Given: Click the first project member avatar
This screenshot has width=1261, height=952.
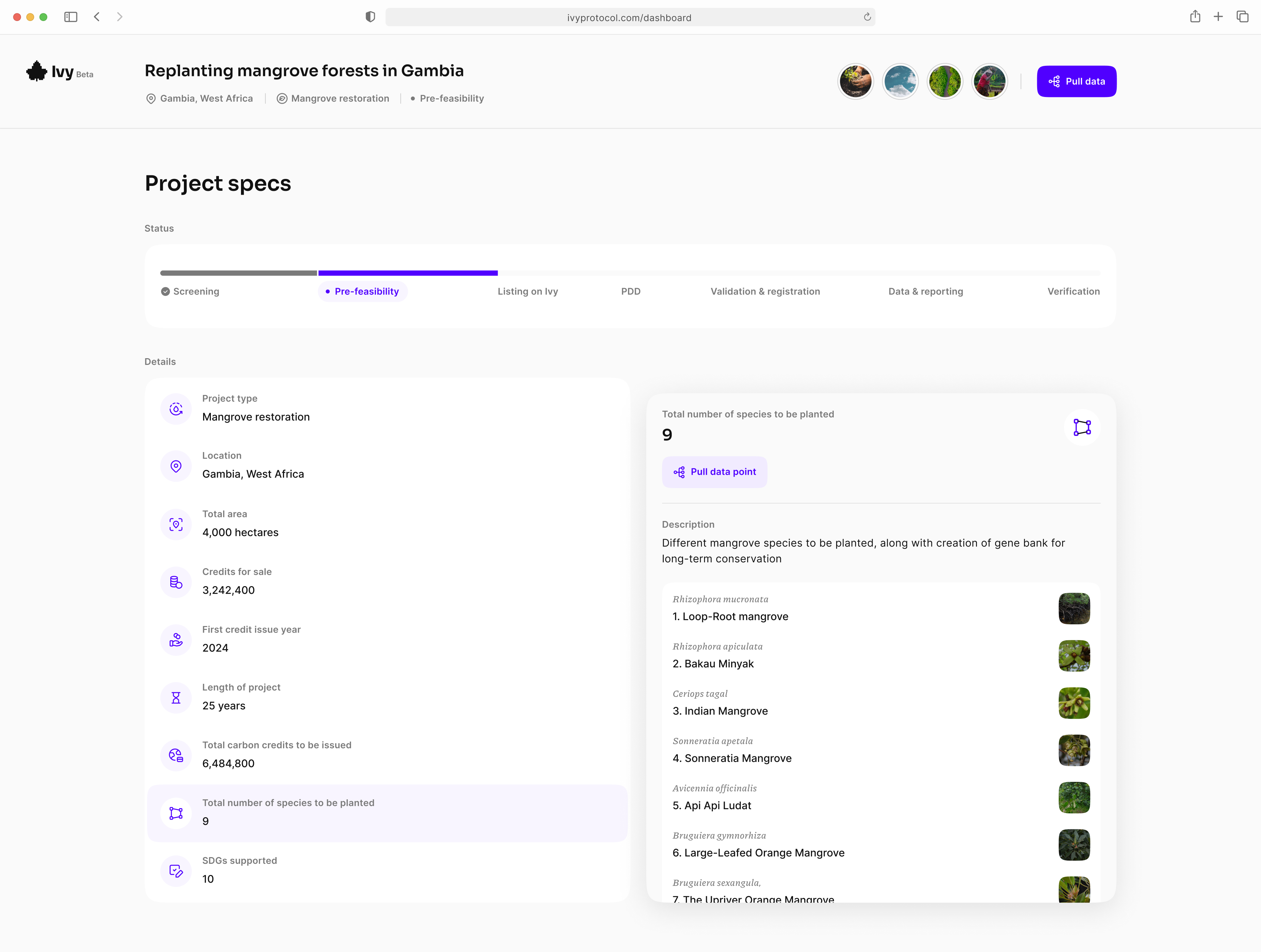Looking at the screenshot, I should (855, 81).
